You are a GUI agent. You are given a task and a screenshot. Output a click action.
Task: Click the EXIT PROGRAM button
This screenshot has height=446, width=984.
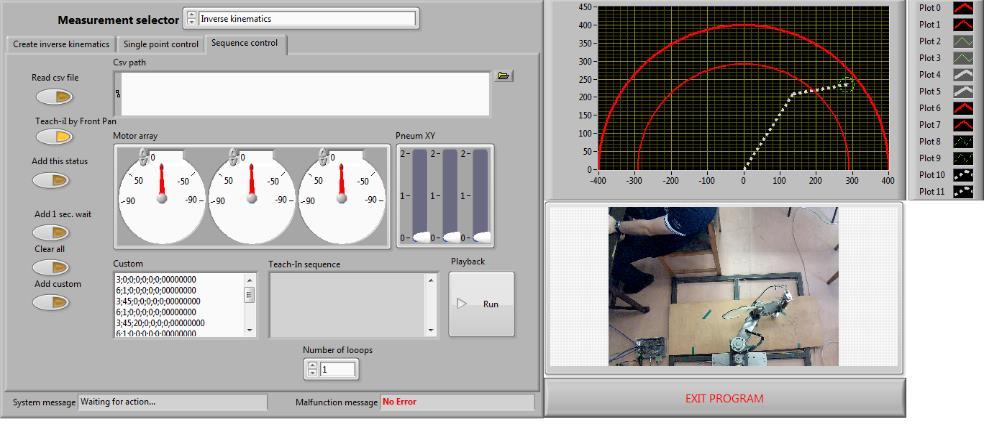tap(724, 398)
